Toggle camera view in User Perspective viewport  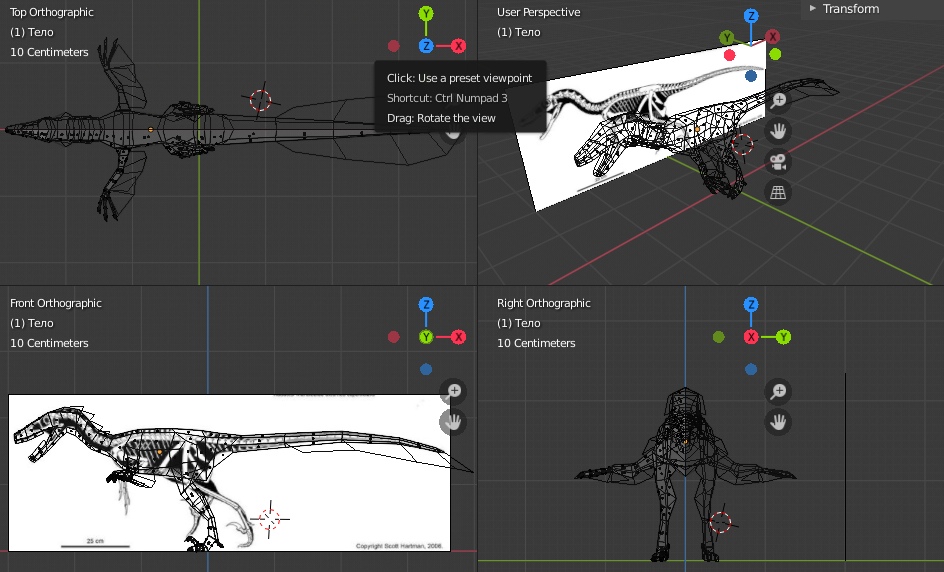778,161
